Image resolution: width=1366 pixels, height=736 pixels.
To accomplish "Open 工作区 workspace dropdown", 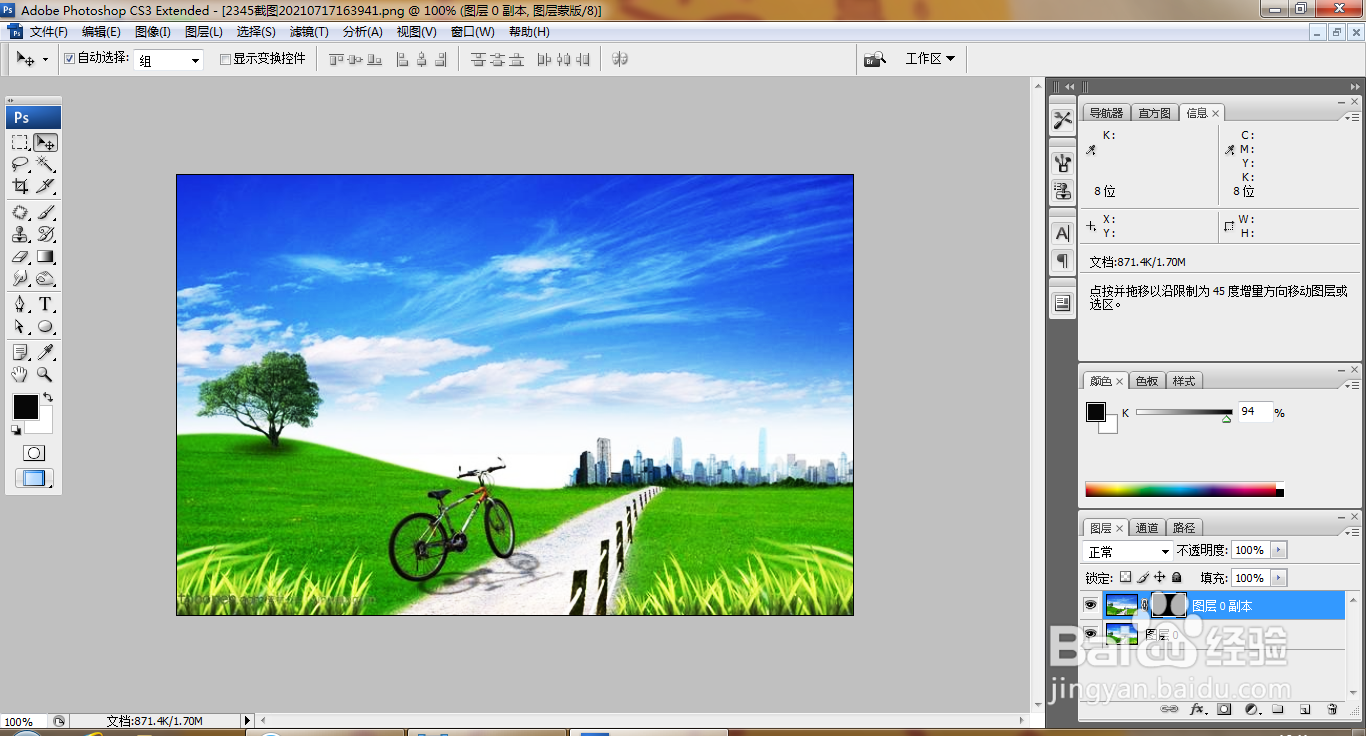I will 930,59.
